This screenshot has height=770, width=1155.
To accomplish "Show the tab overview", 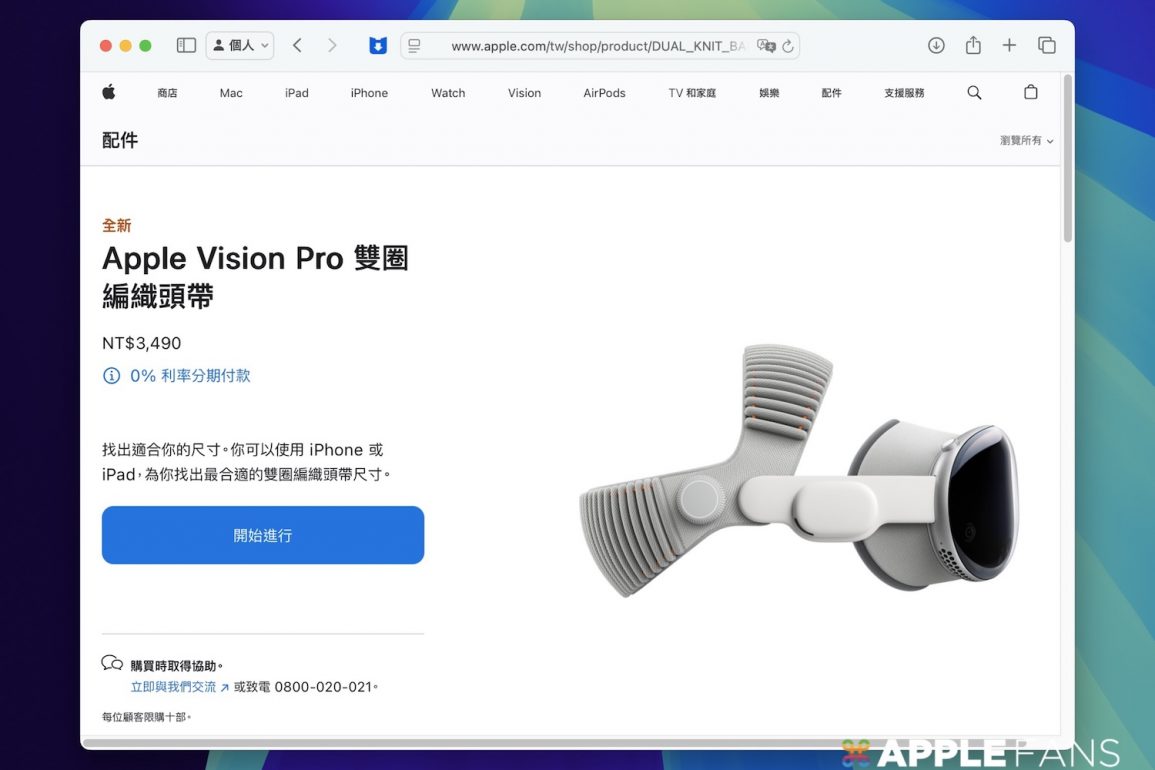I will (1046, 45).
